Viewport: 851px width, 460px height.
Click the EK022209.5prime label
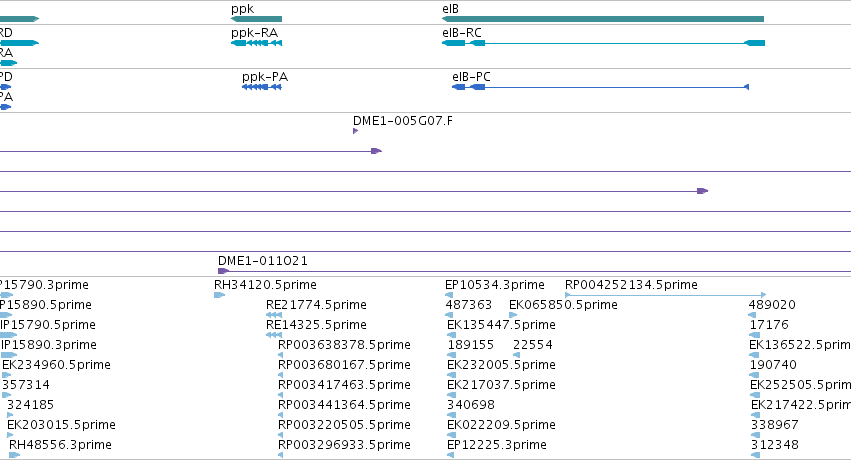coord(501,425)
